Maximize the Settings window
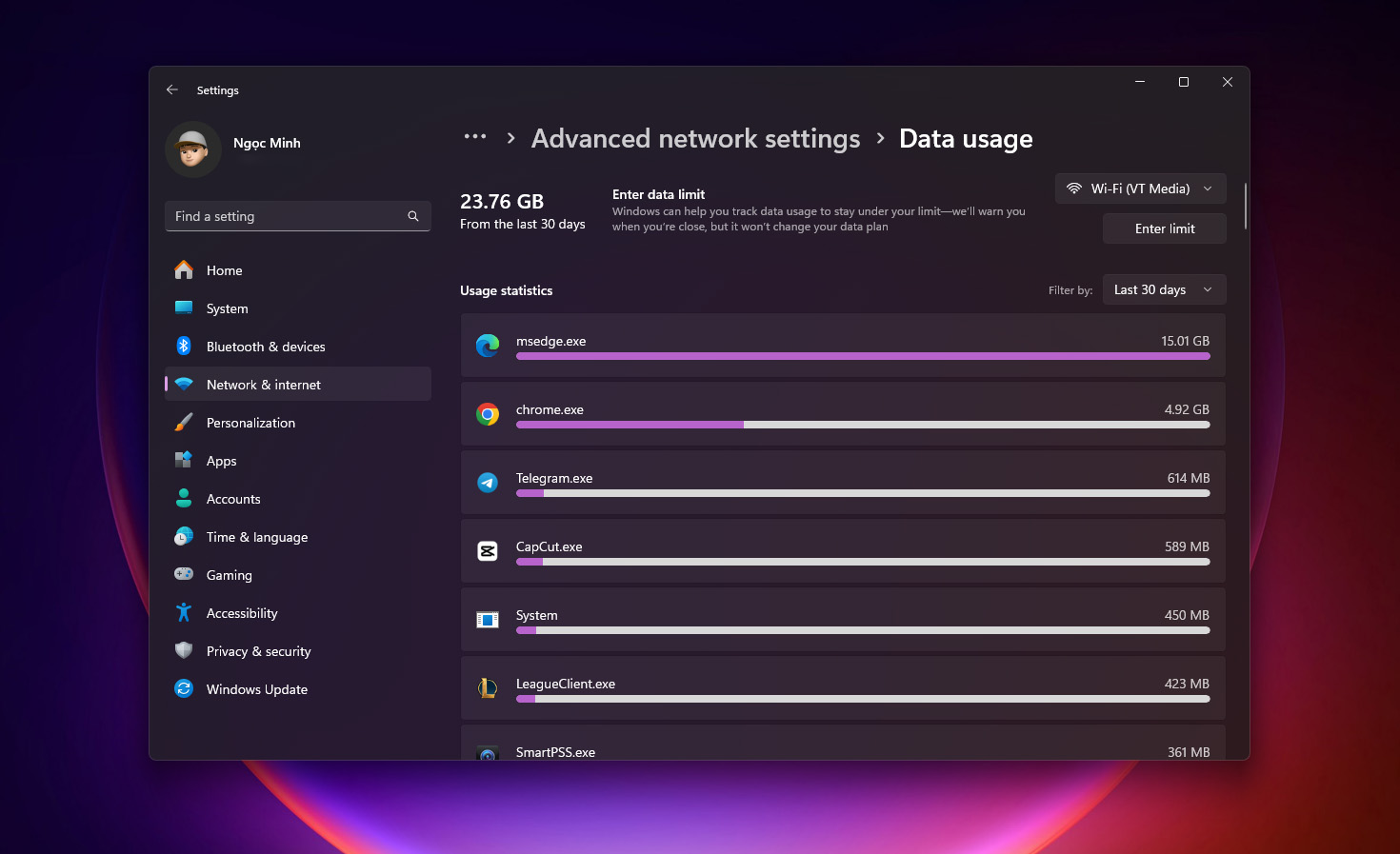The image size is (1400, 854). 1184,82
